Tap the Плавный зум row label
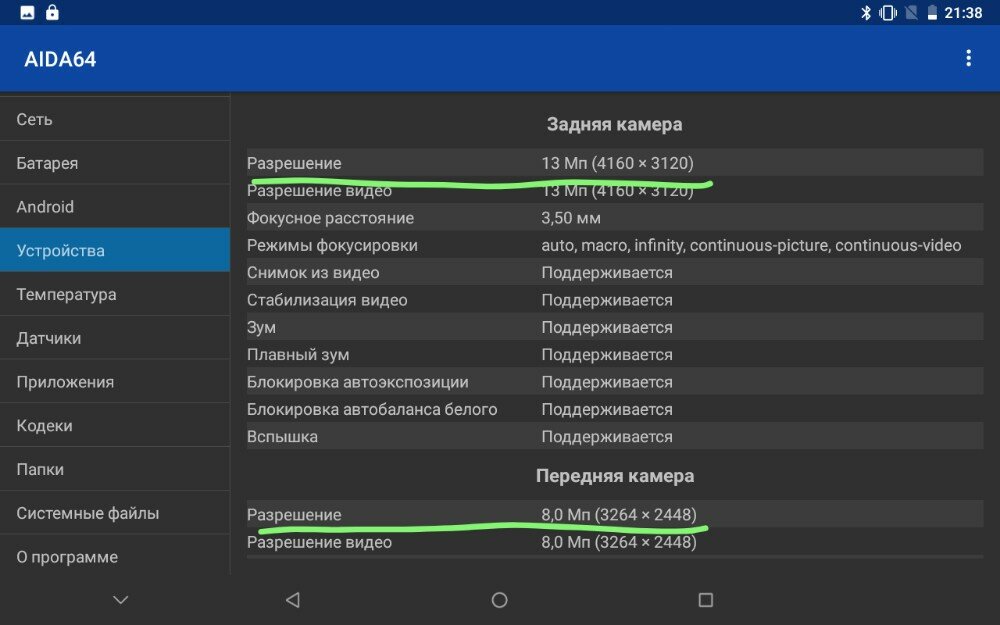This screenshot has height=625, width=1000. click(298, 355)
